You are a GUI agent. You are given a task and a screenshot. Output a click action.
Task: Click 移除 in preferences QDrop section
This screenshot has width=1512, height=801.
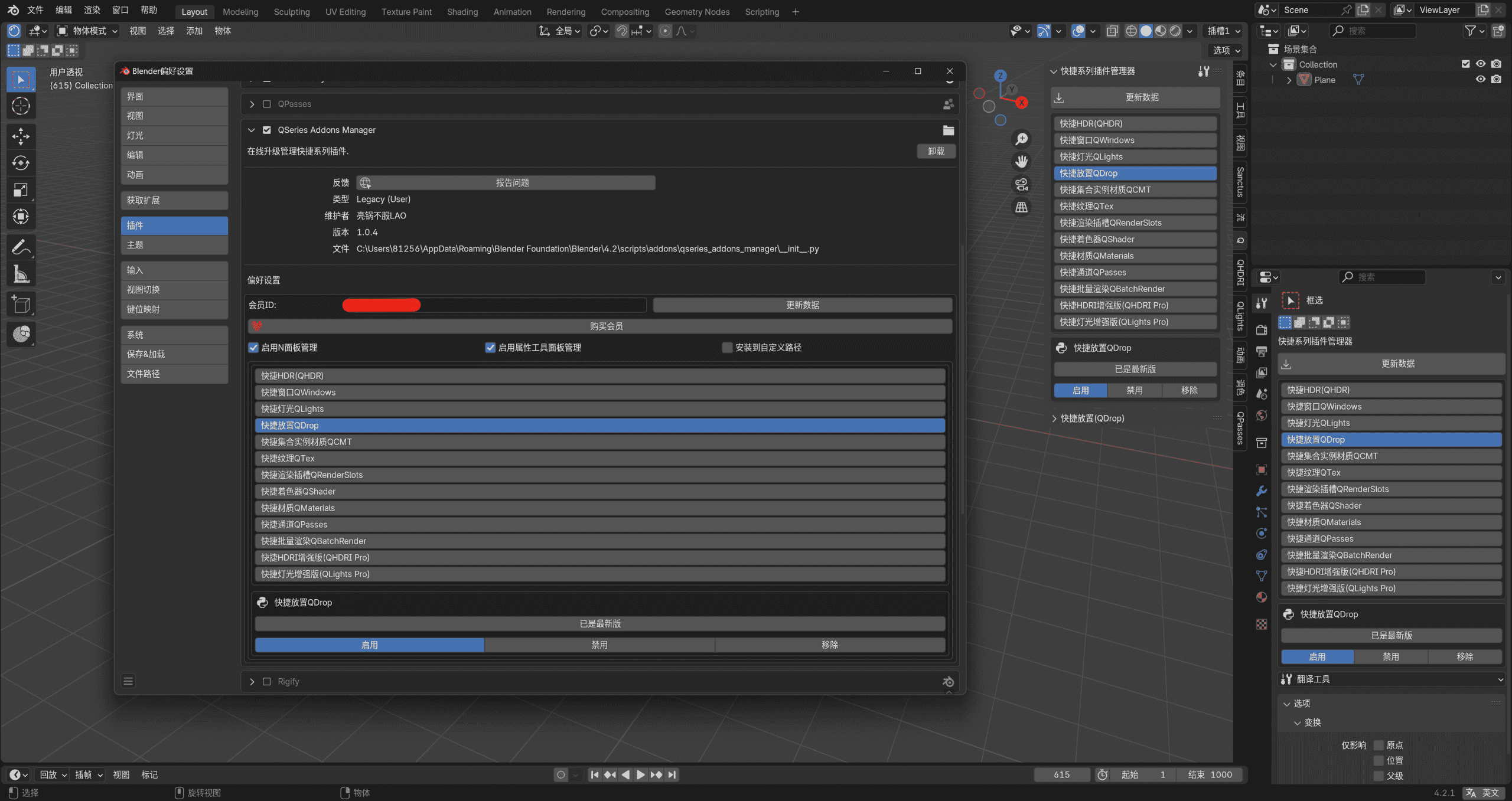tap(830, 645)
